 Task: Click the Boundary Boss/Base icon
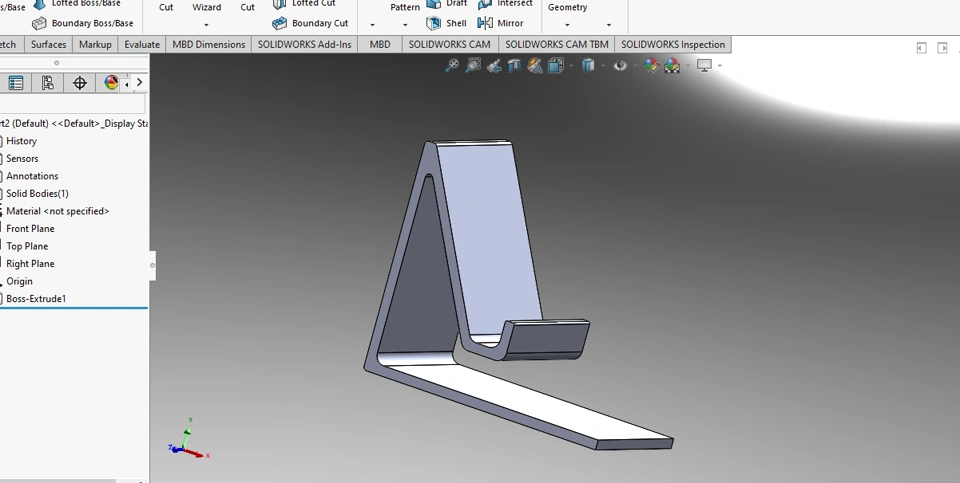39,23
